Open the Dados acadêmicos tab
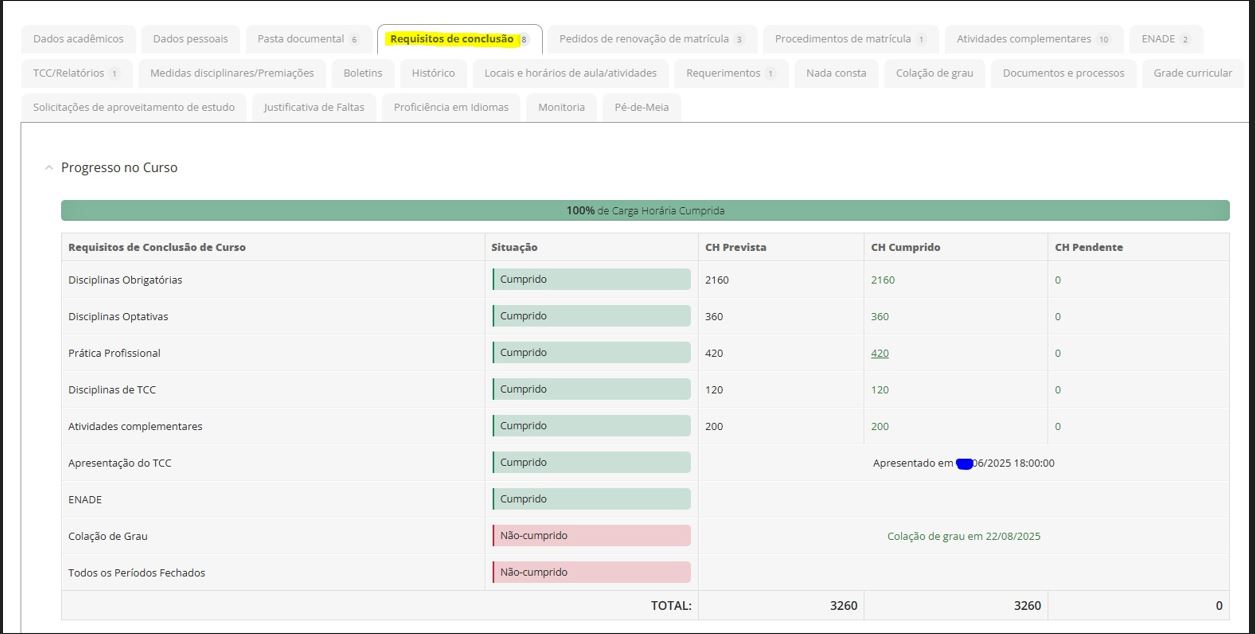Viewport: 1255px width, 634px height. coord(78,39)
